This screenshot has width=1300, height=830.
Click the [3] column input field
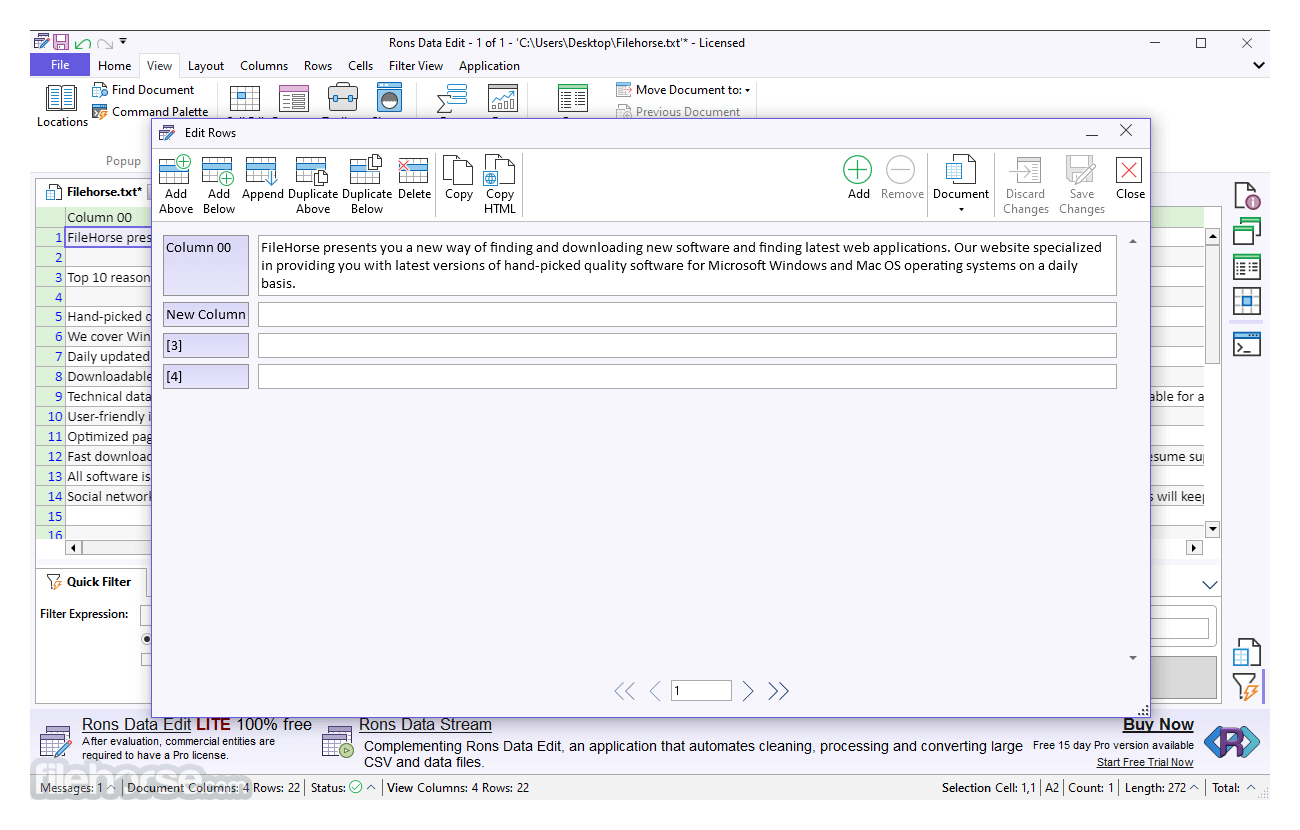click(687, 346)
